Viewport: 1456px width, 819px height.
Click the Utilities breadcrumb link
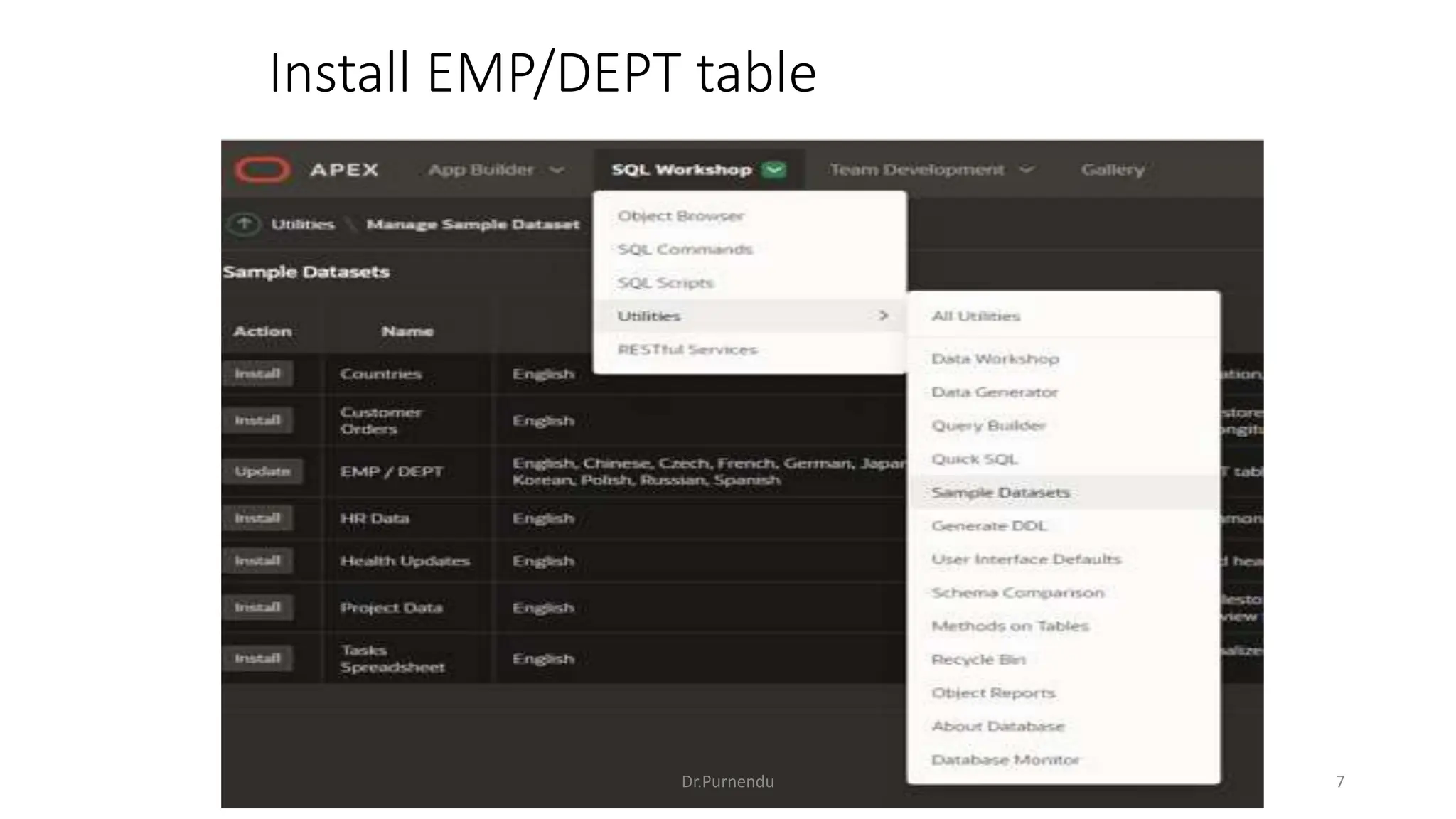(x=302, y=224)
